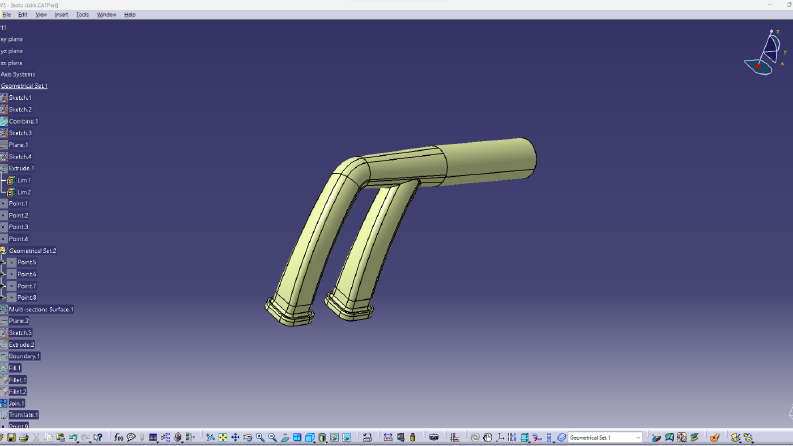Click the Axis System toolbar icon
This screenshot has width=793, height=446.
[500, 437]
